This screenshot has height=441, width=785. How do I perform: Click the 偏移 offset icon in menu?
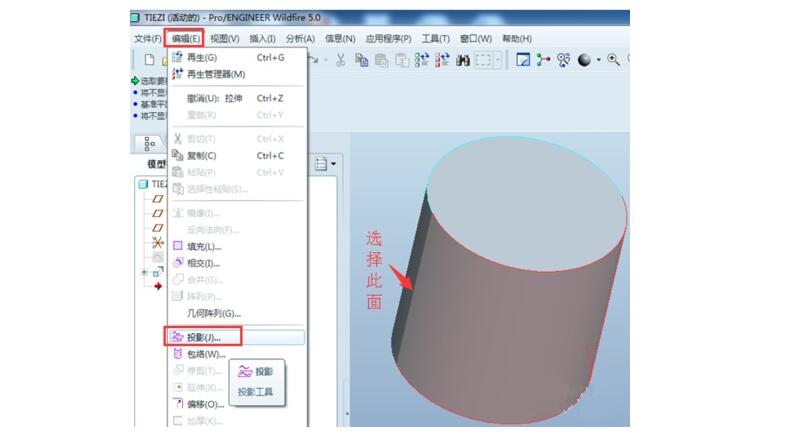[178, 403]
